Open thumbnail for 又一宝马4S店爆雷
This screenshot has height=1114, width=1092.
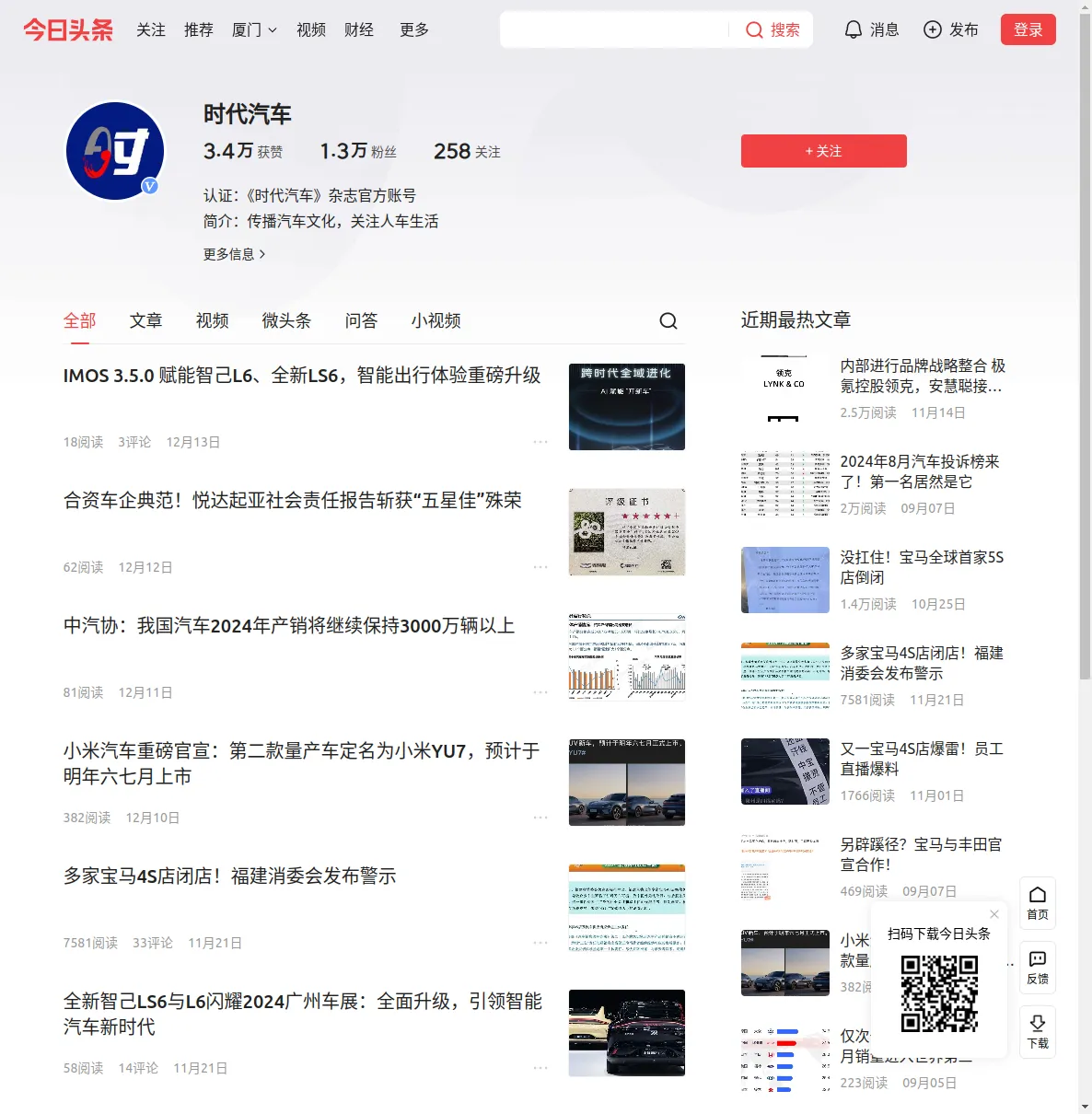(785, 772)
